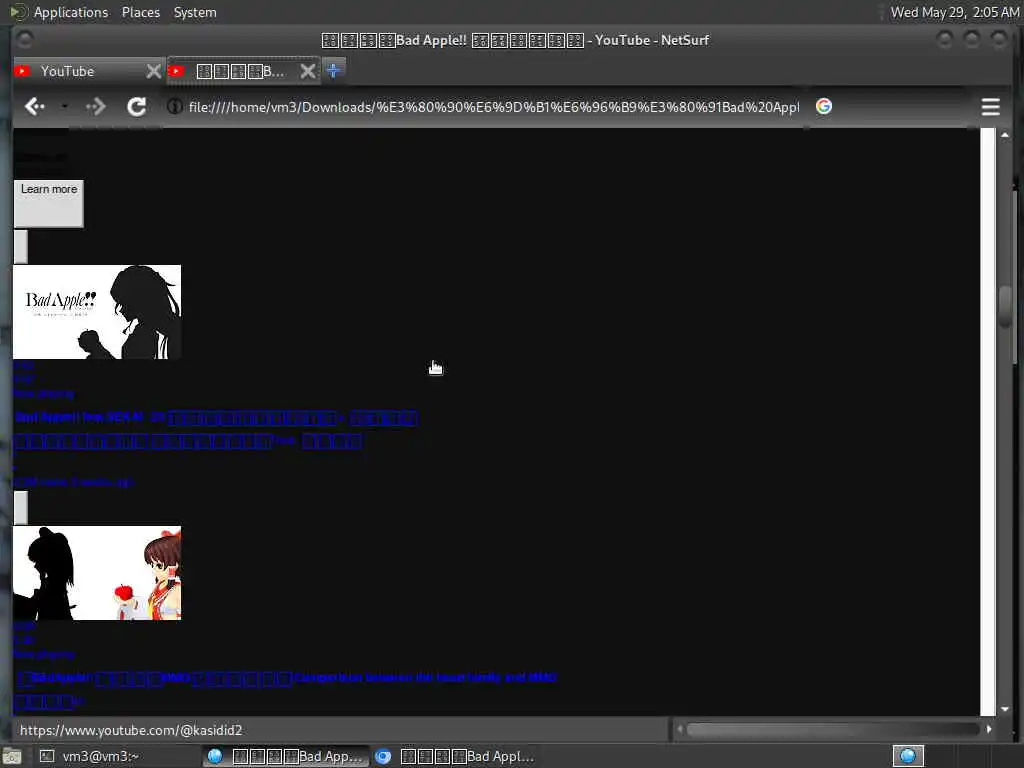
Task: Open the System menu
Action: [195, 12]
